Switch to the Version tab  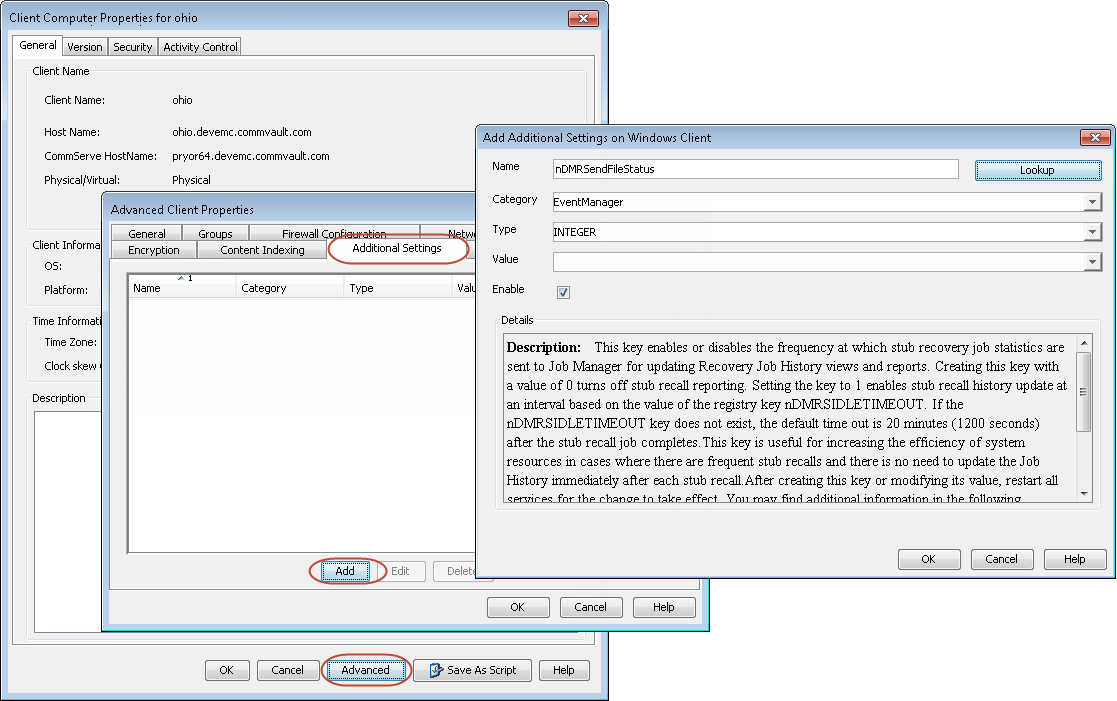pos(85,45)
